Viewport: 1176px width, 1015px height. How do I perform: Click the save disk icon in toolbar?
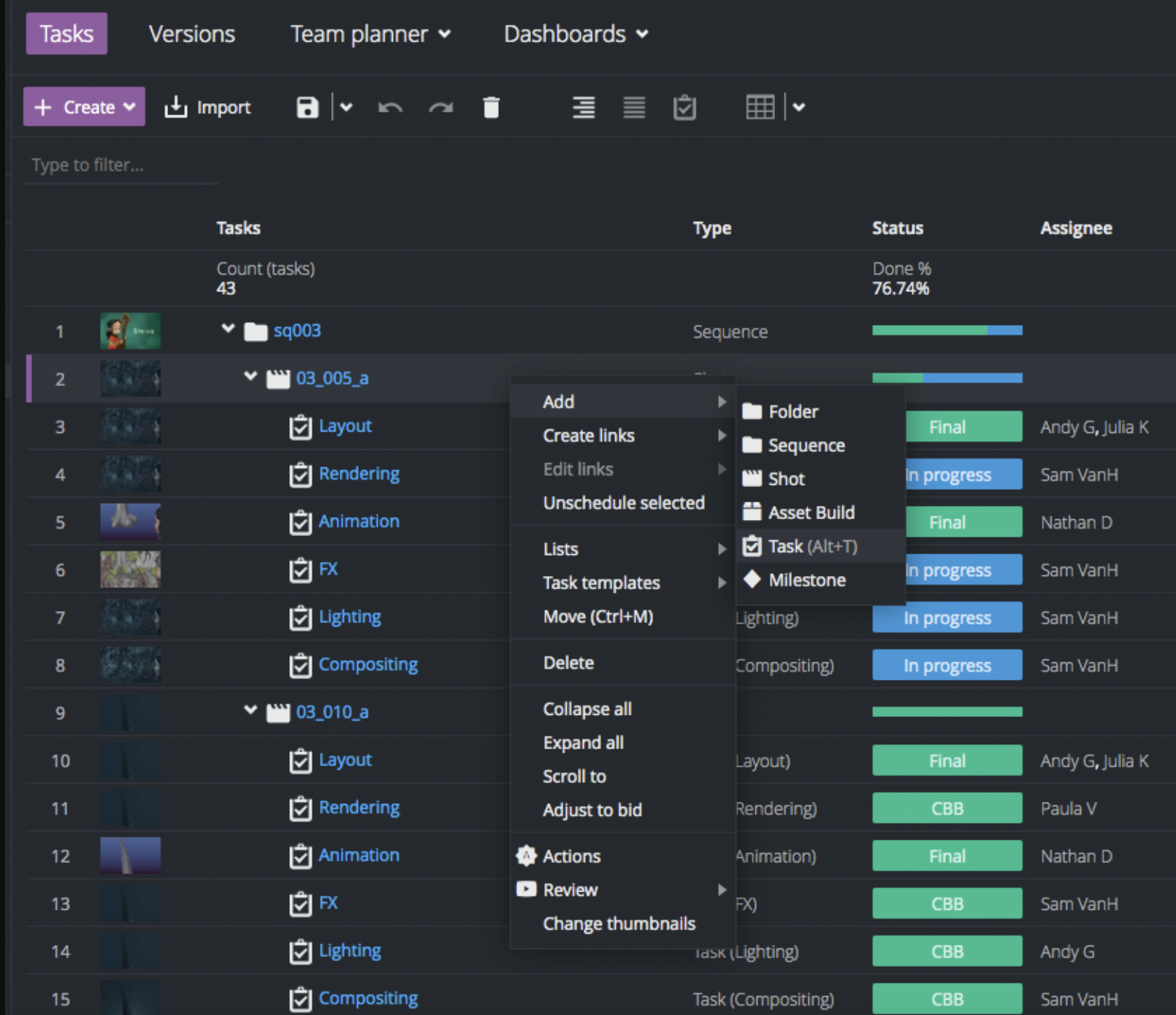(307, 107)
